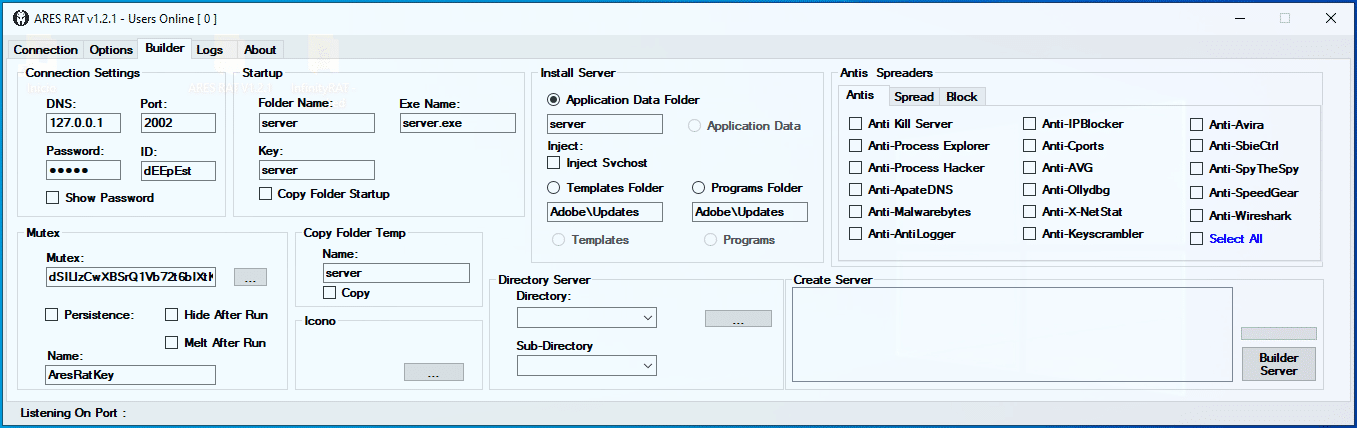Enable Anti-Process Explorer checkbox
1357x428 pixels.
tap(919, 145)
